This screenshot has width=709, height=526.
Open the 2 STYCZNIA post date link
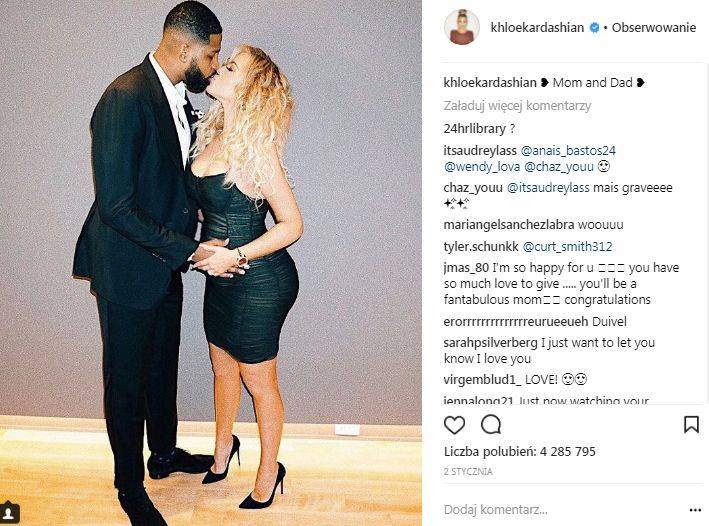click(468, 472)
